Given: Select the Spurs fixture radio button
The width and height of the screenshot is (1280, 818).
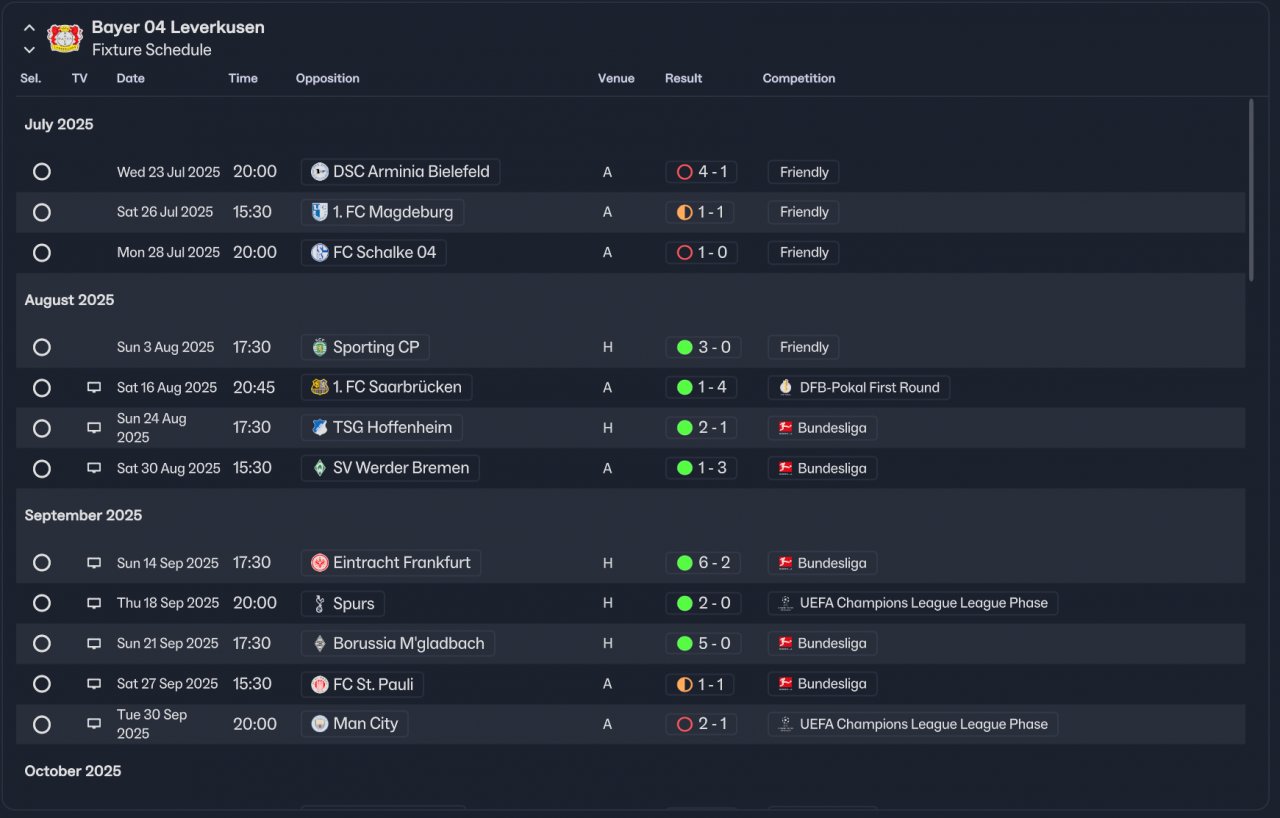Looking at the screenshot, I should pos(42,603).
